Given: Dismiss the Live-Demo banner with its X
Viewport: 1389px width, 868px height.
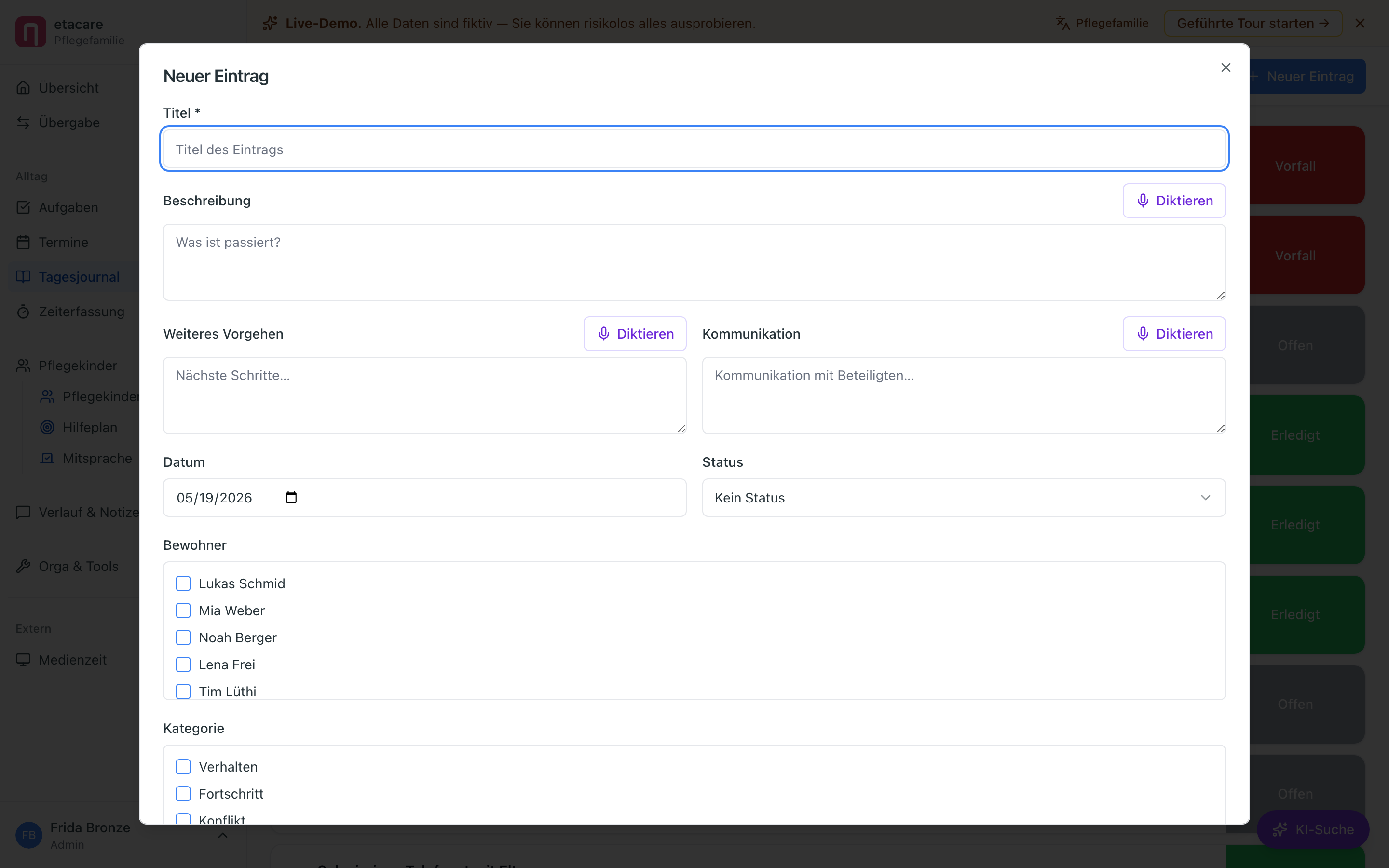Looking at the screenshot, I should click(1360, 23).
